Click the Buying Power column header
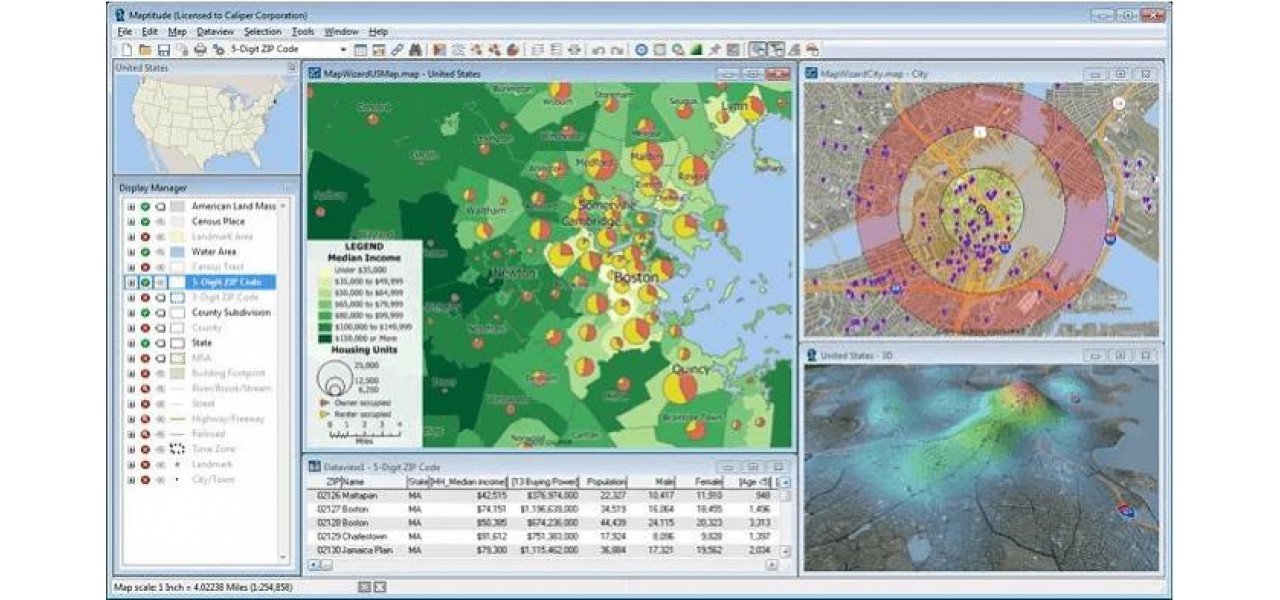The image size is (1280, 600). [545, 482]
